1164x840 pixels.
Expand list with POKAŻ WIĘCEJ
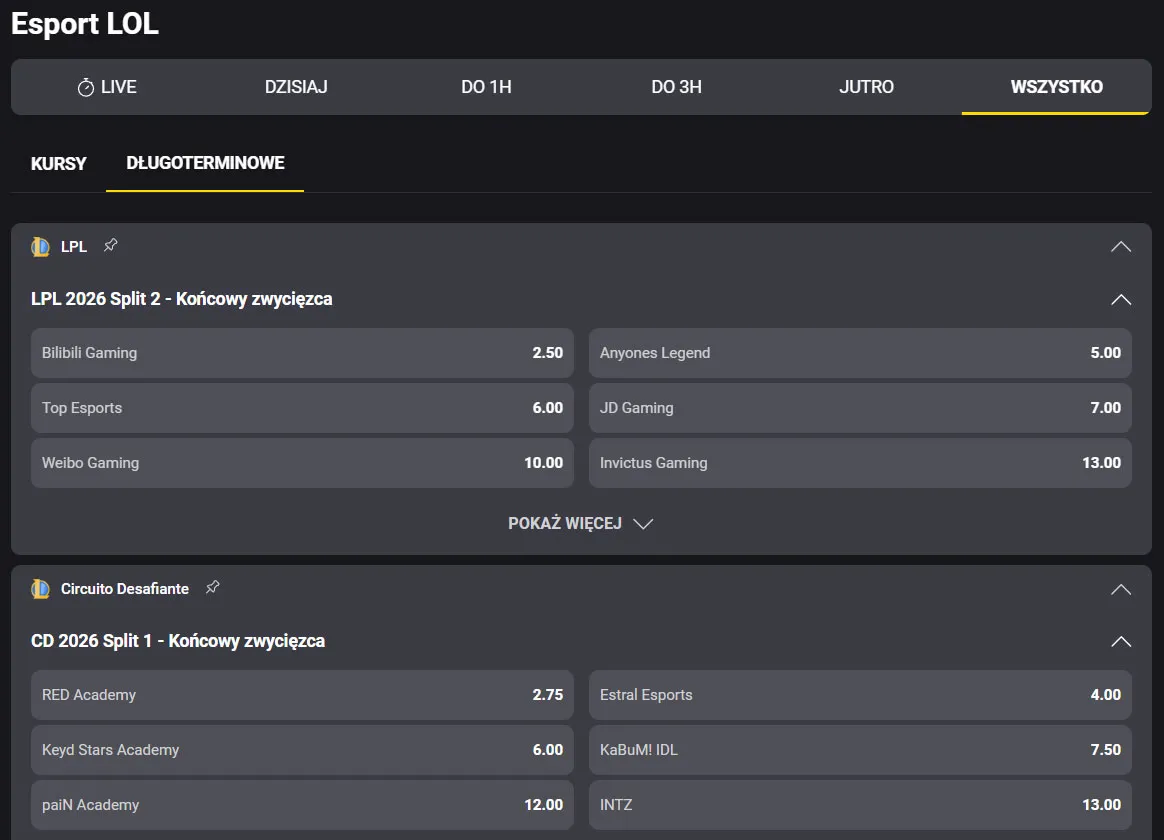click(580, 524)
